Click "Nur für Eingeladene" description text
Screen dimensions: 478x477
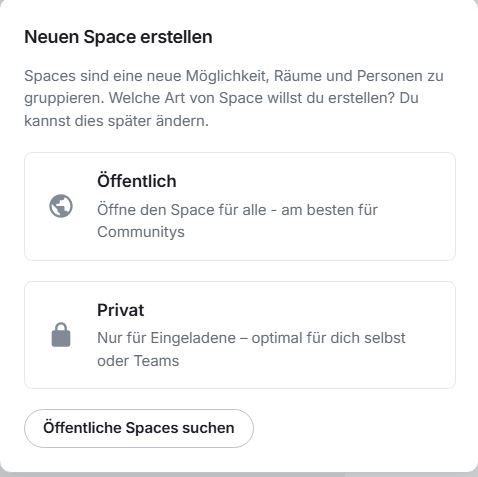(166, 338)
